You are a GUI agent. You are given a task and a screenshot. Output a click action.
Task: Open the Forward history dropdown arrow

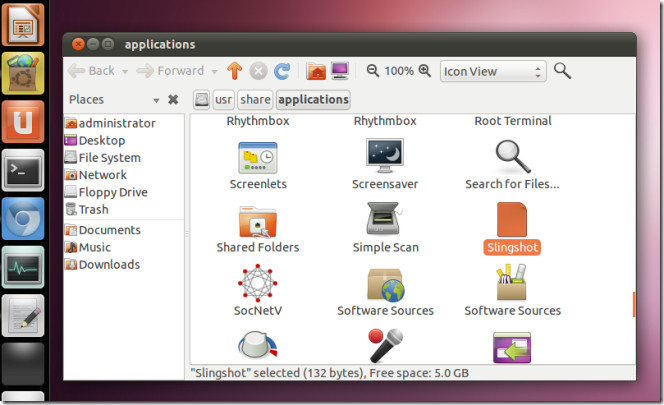point(215,72)
